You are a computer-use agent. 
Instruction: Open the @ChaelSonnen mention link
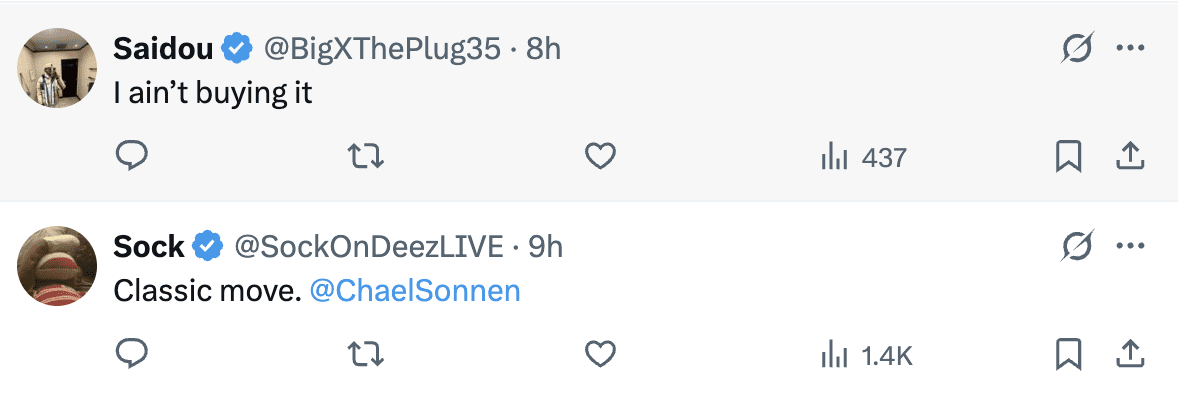coord(415,292)
